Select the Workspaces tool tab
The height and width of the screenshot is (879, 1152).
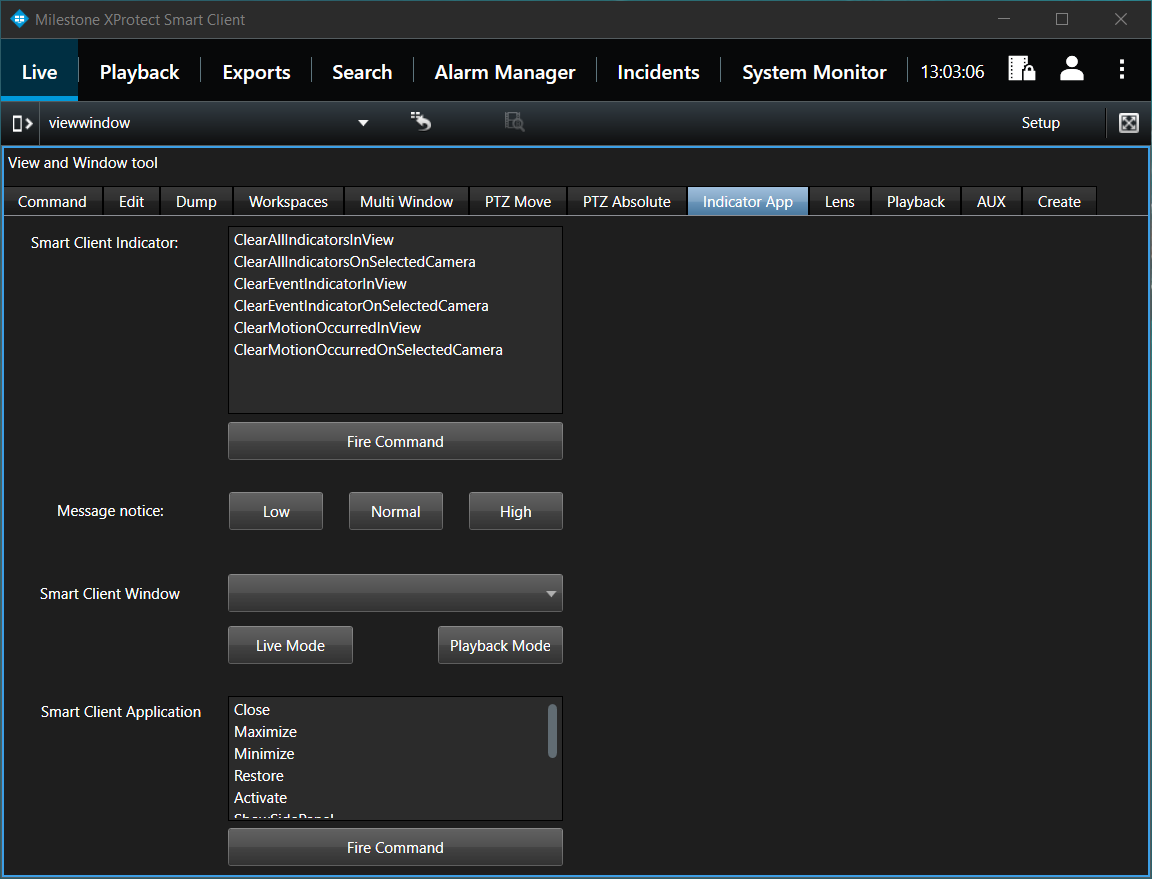coord(288,201)
